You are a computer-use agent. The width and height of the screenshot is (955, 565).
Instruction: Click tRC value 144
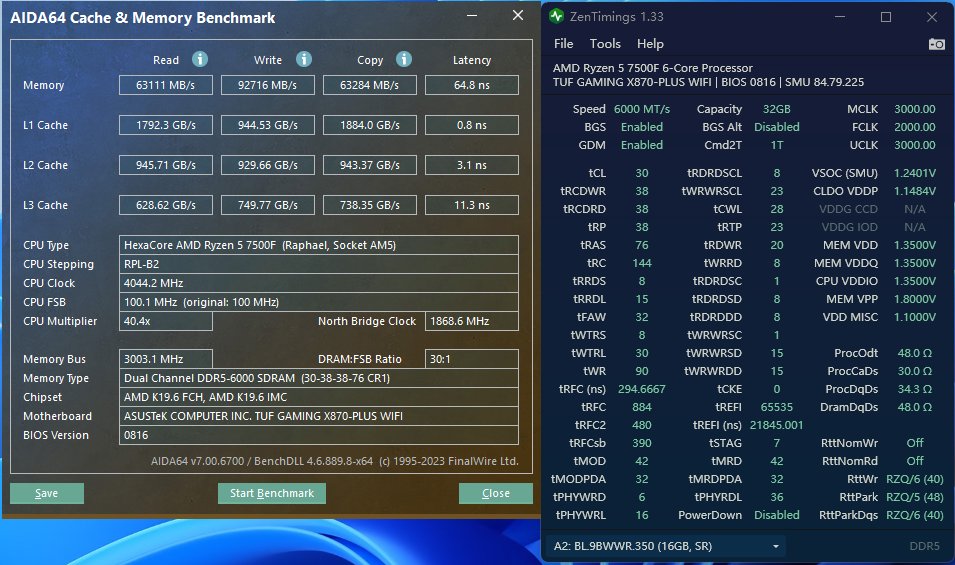point(642,263)
